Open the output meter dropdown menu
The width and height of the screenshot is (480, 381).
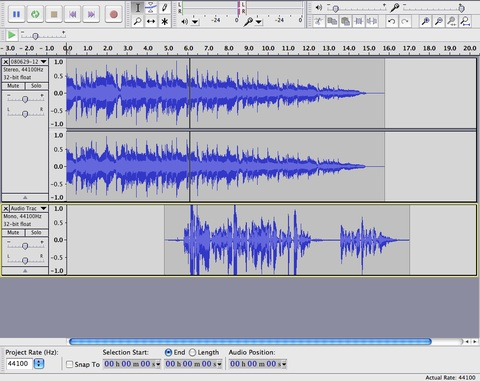195,22
